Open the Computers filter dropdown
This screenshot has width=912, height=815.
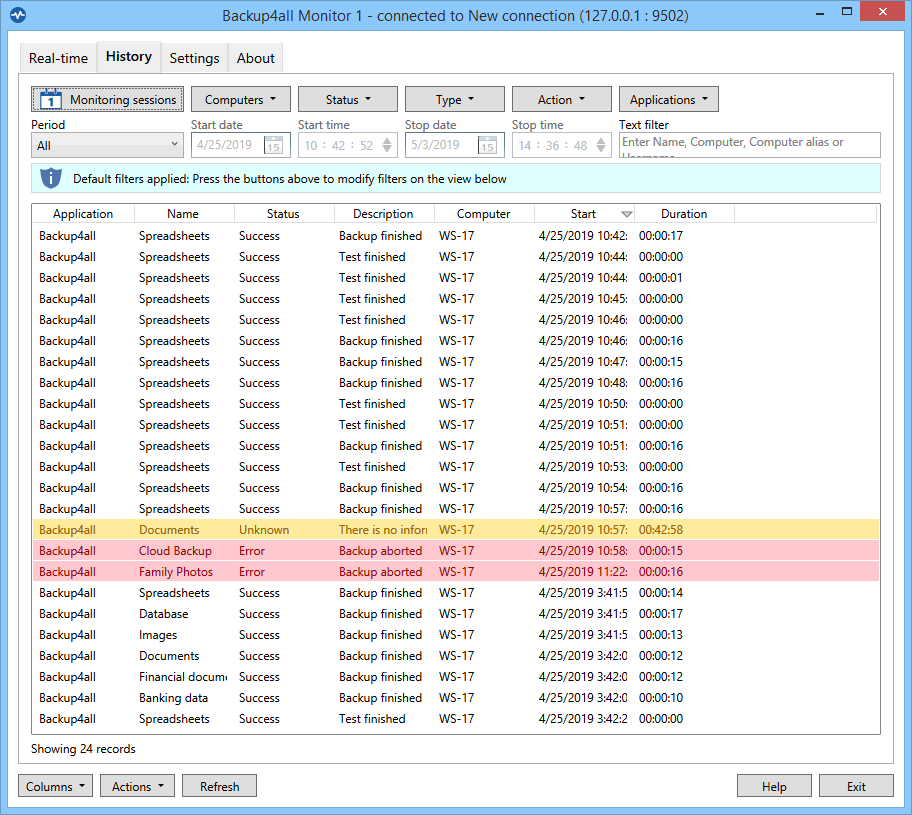241,99
